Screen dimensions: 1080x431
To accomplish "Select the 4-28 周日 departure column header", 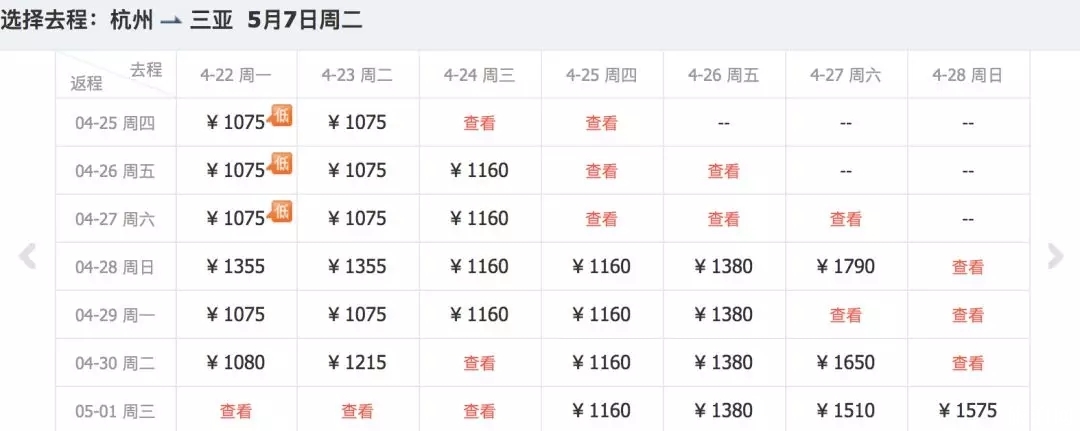I will pos(968,75).
